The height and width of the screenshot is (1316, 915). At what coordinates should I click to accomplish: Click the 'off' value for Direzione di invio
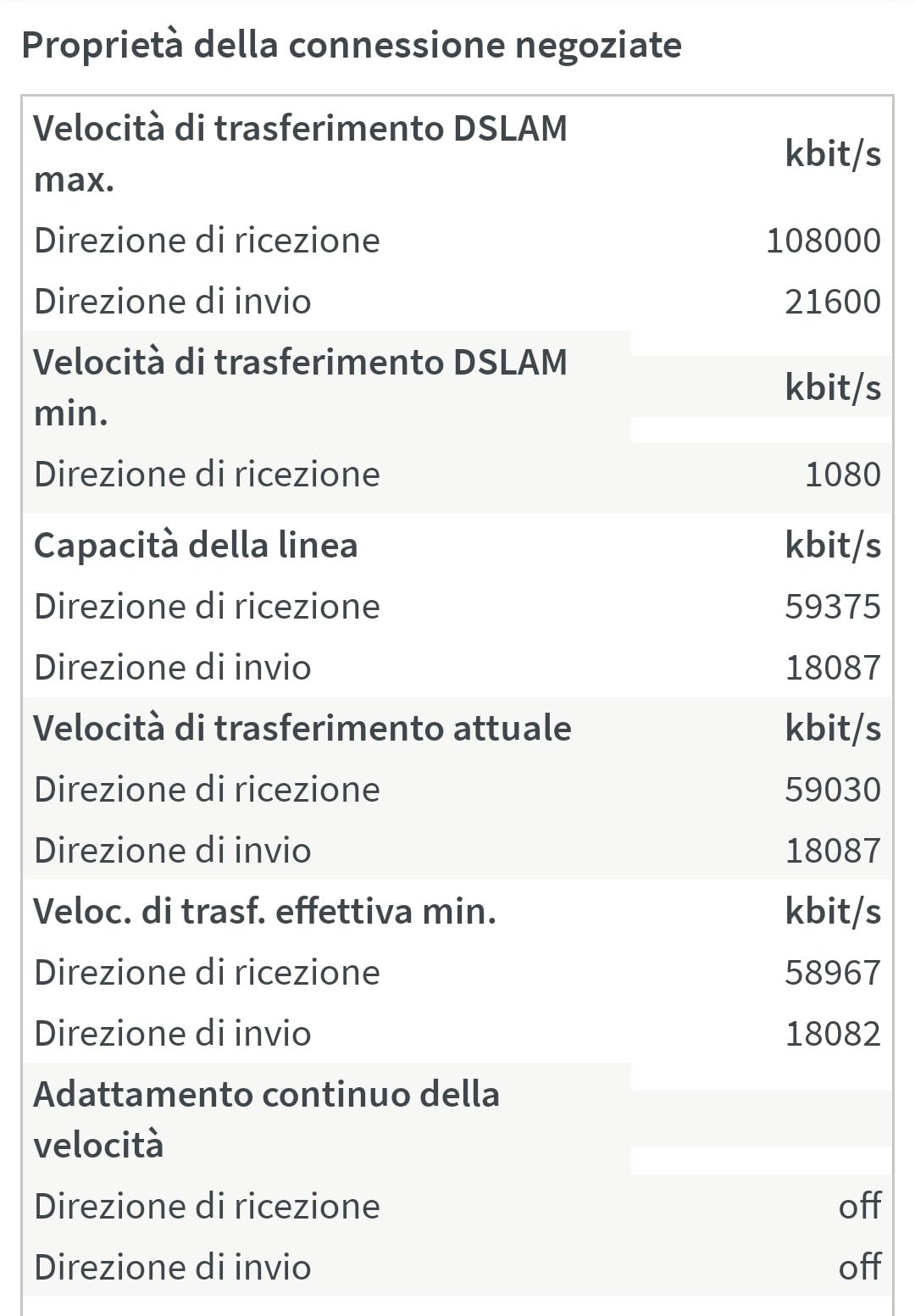[860, 1267]
